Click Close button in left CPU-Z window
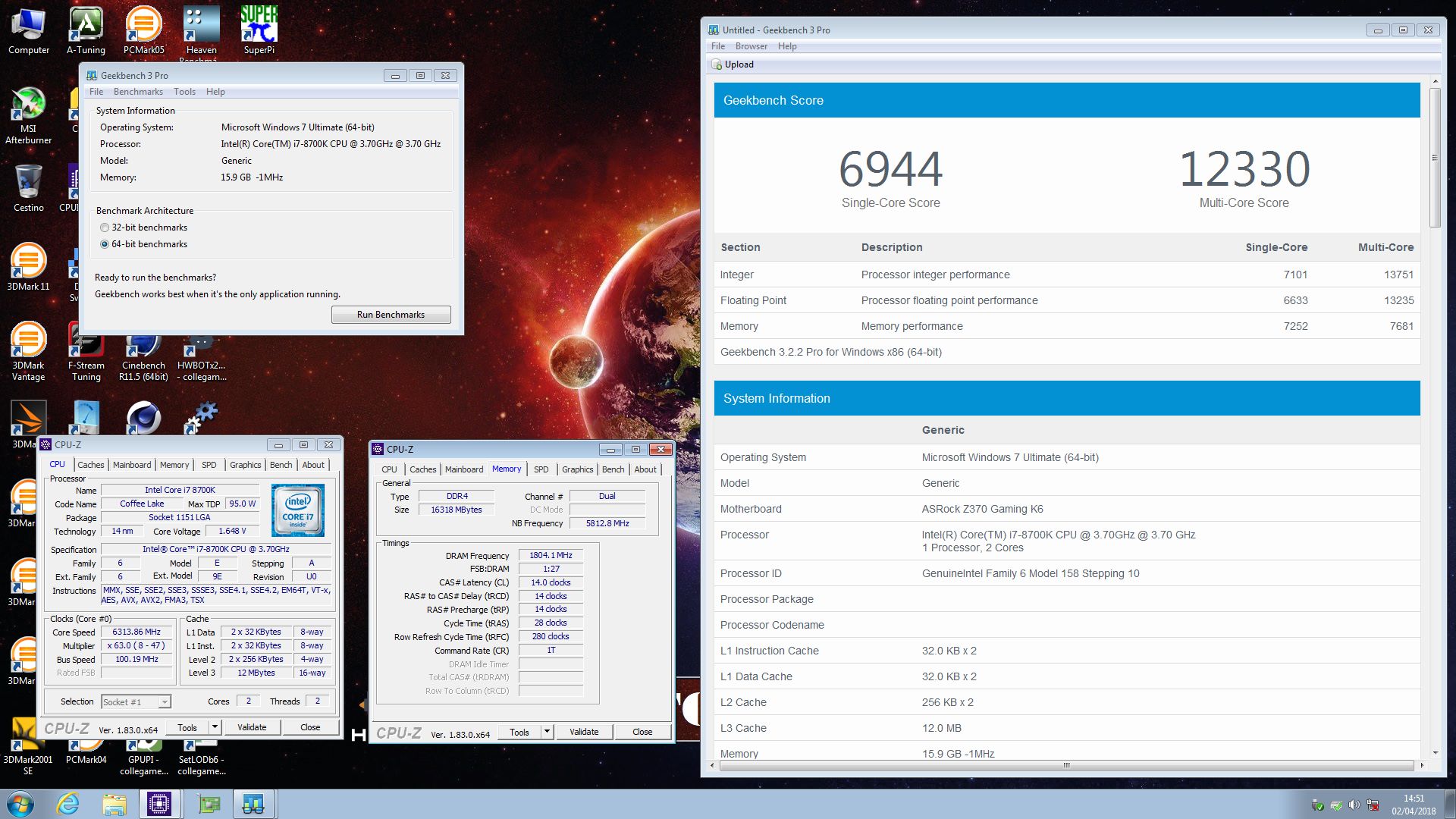Viewport: 1456px width, 819px height. [x=310, y=727]
